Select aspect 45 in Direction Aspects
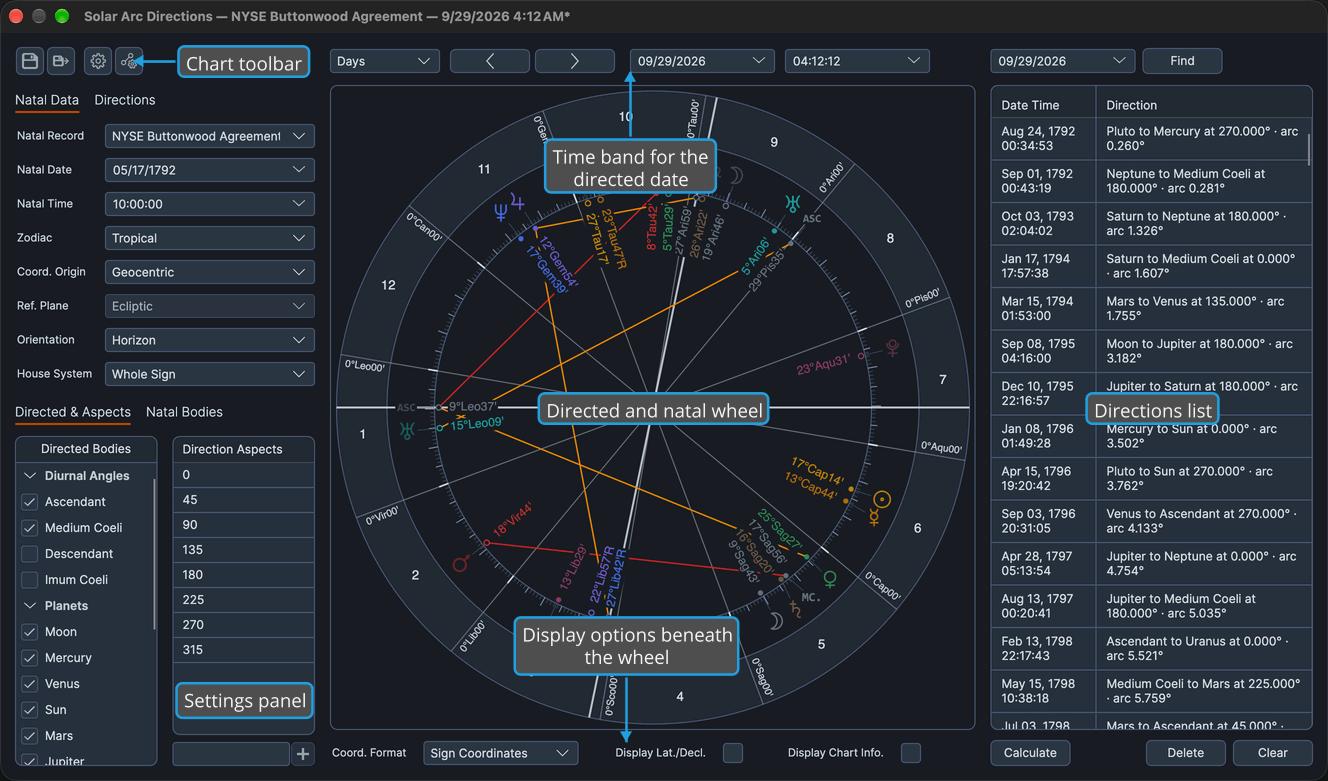 tap(244, 500)
